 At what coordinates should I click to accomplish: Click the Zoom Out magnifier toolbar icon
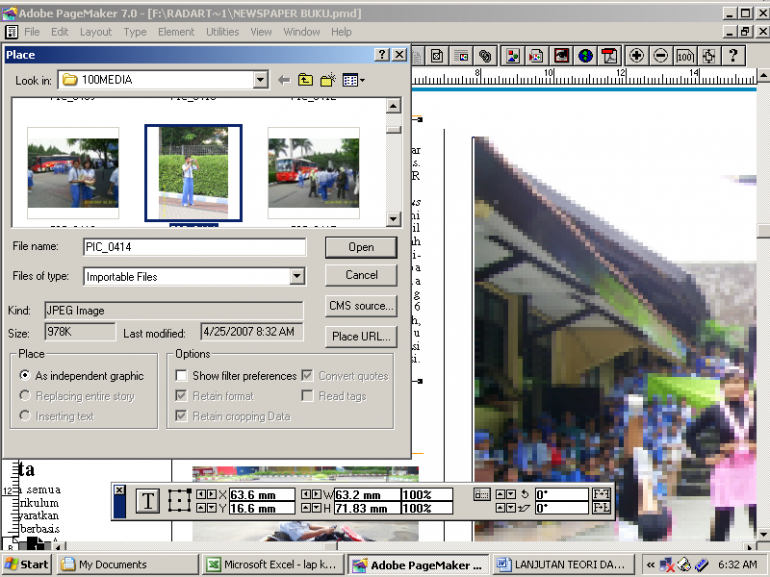pyautogui.click(x=660, y=55)
